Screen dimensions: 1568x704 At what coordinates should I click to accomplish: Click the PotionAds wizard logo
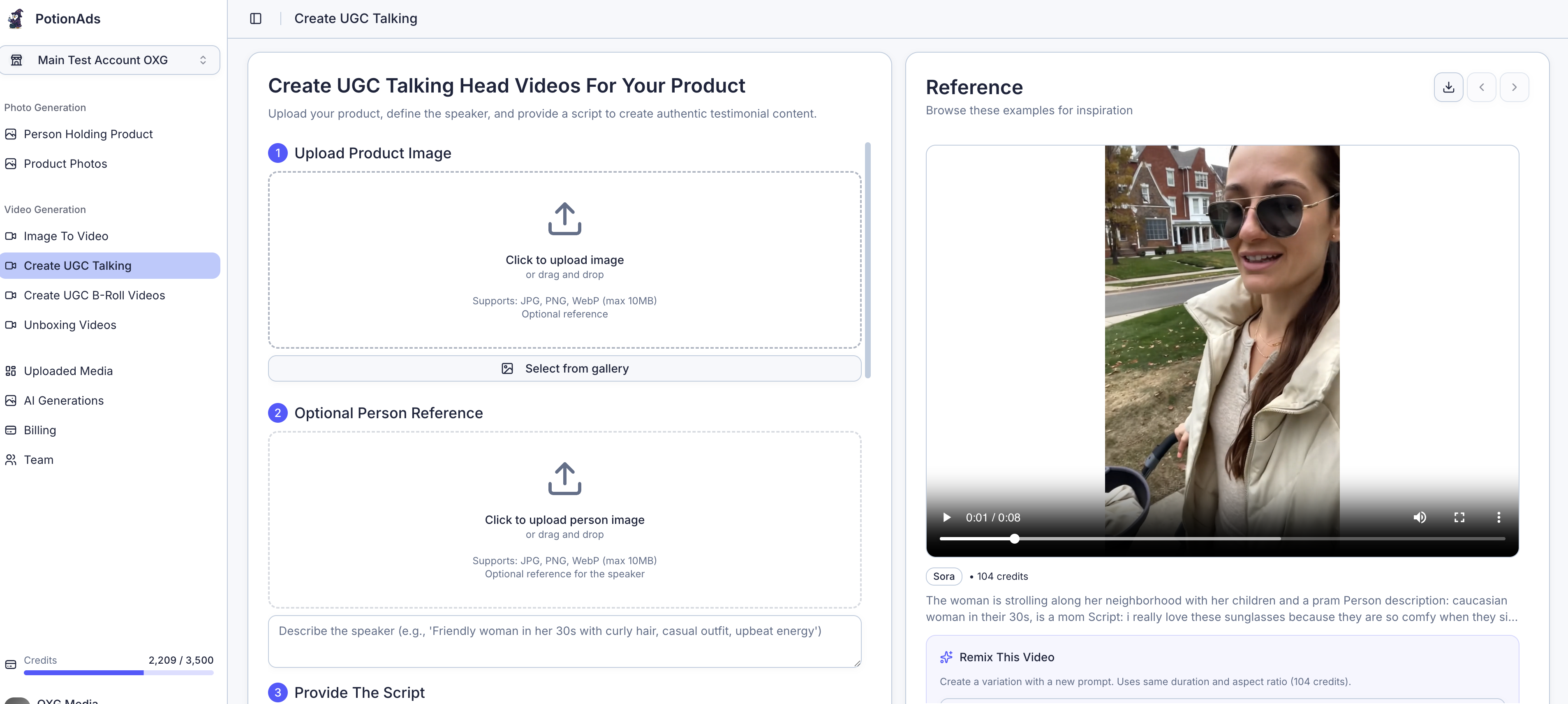click(x=16, y=18)
